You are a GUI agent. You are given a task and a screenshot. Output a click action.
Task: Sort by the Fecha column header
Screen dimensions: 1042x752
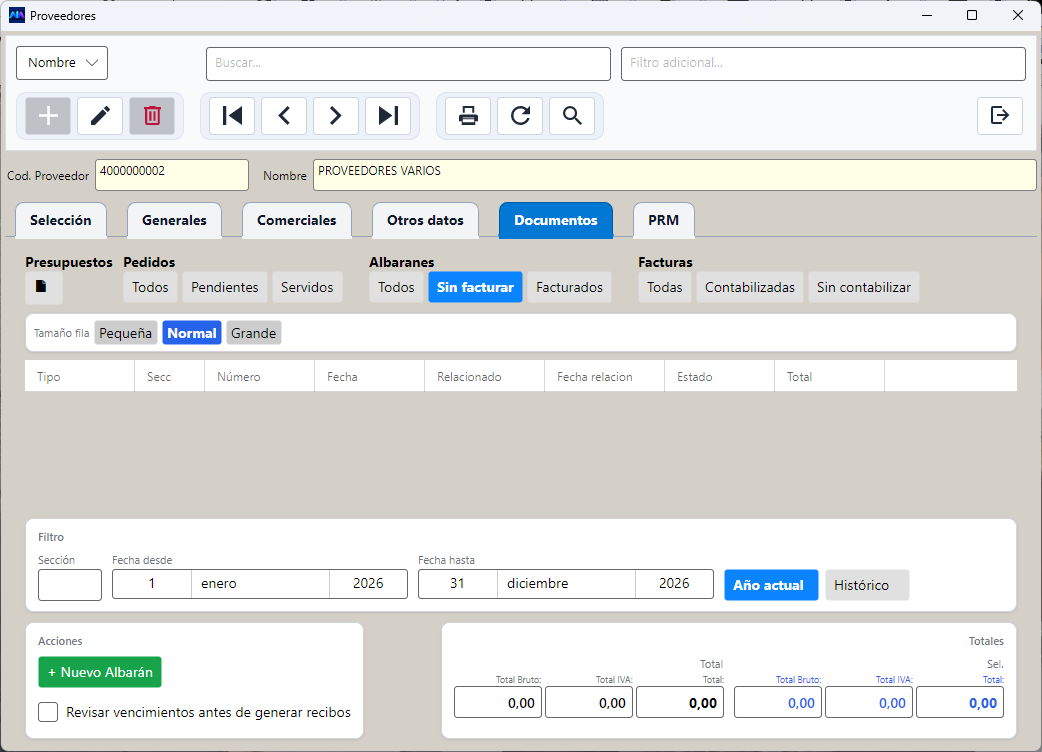pos(369,376)
